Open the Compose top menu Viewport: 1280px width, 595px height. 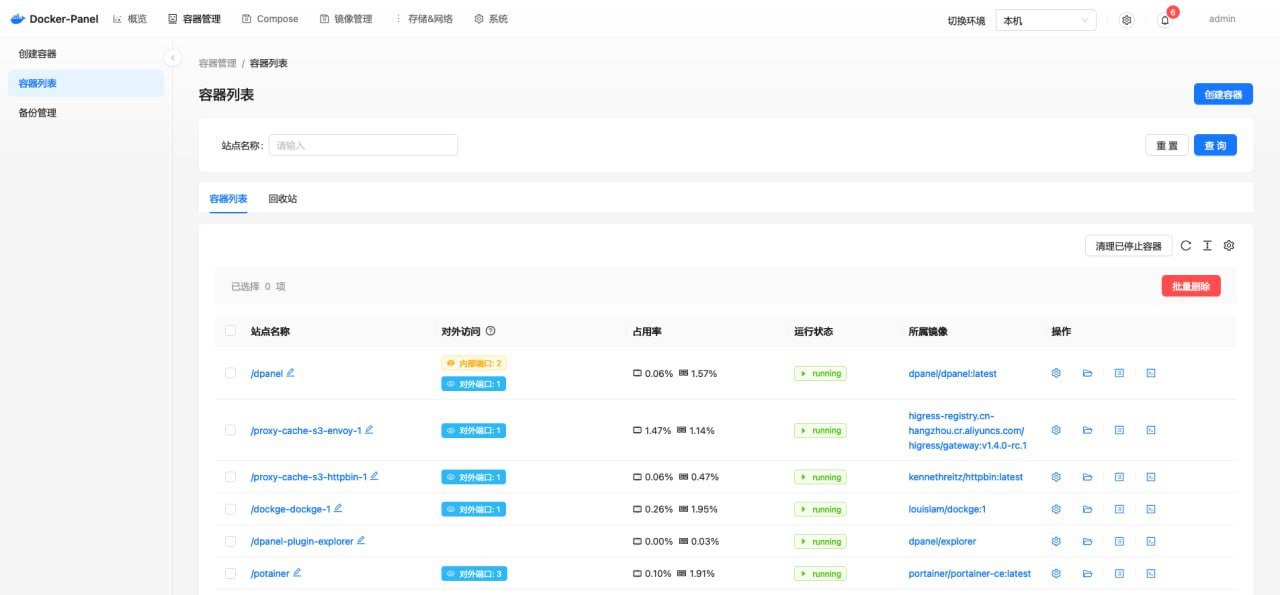(270, 19)
